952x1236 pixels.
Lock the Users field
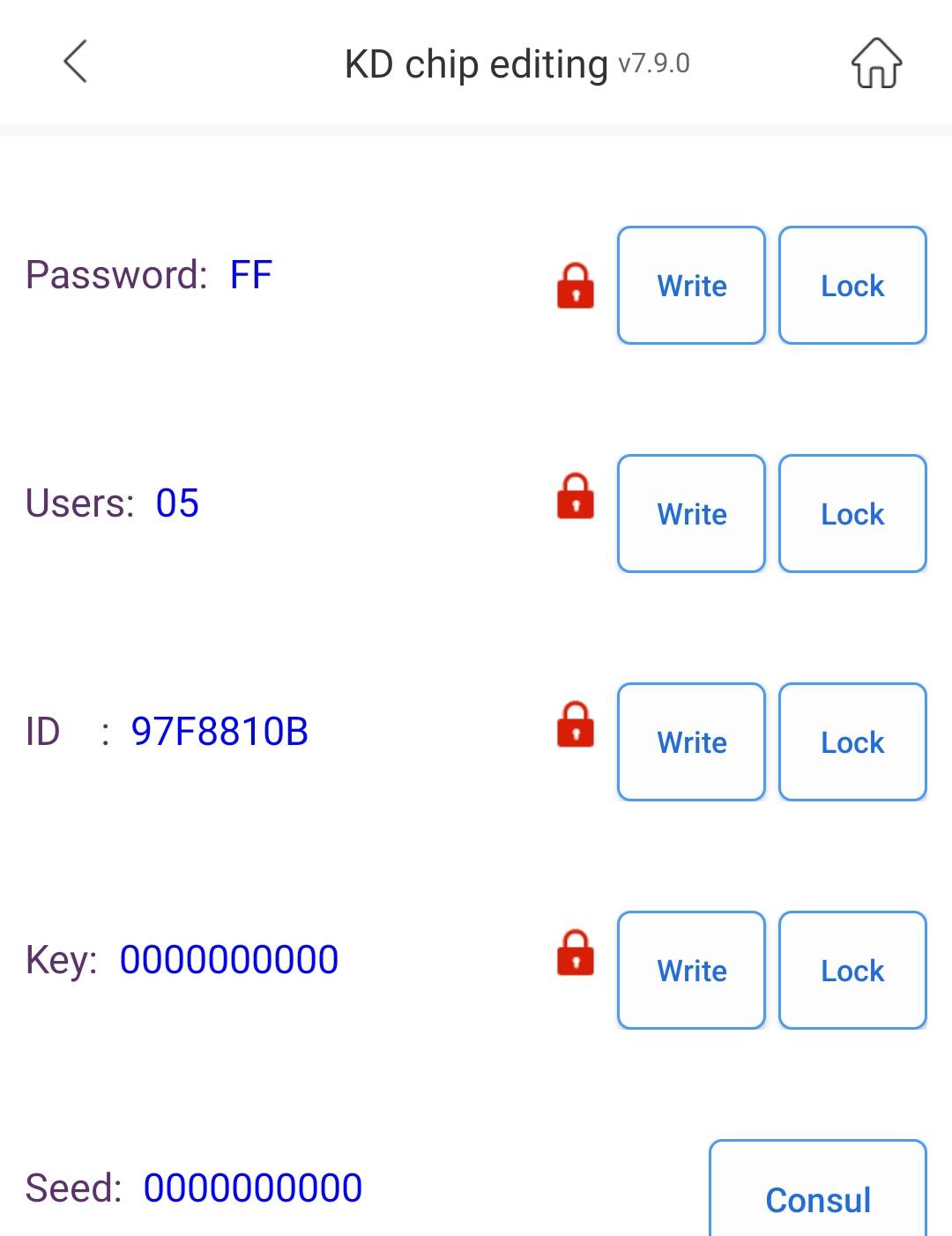[852, 514]
